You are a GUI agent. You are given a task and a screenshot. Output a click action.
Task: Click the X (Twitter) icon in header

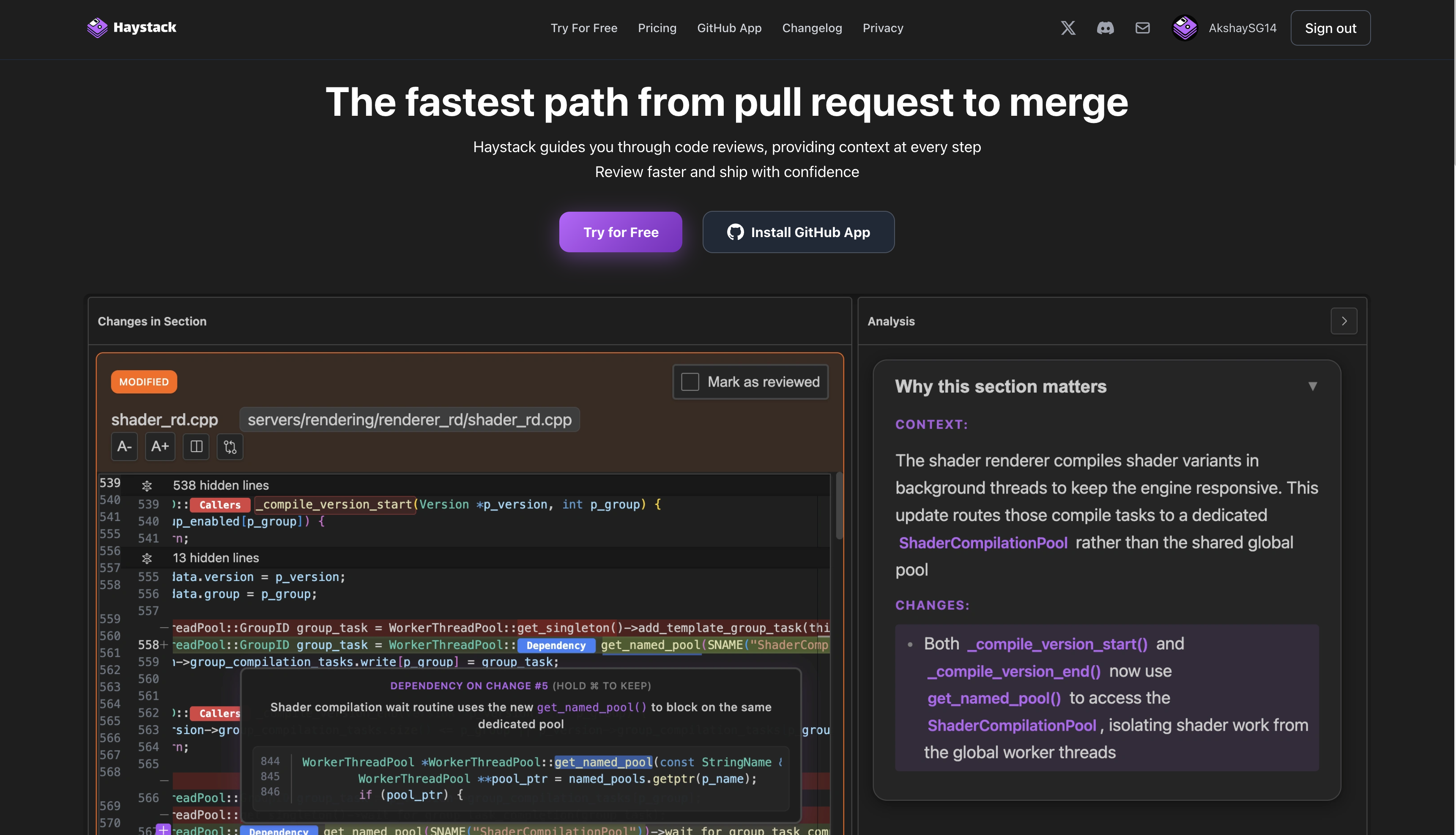coord(1067,27)
